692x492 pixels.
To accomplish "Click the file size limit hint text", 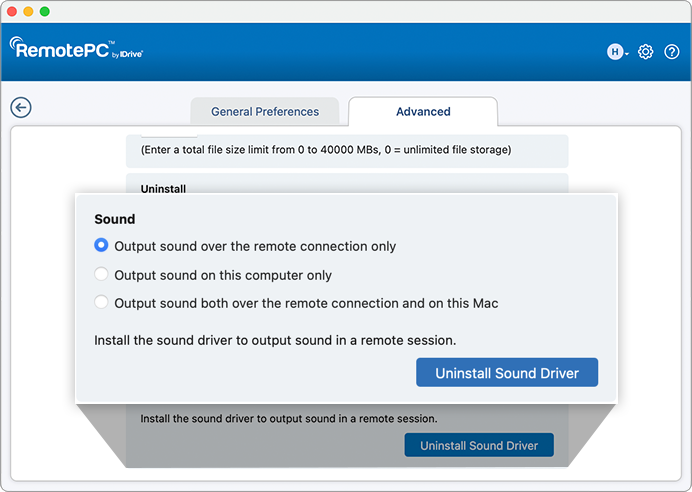I will [x=326, y=150].
